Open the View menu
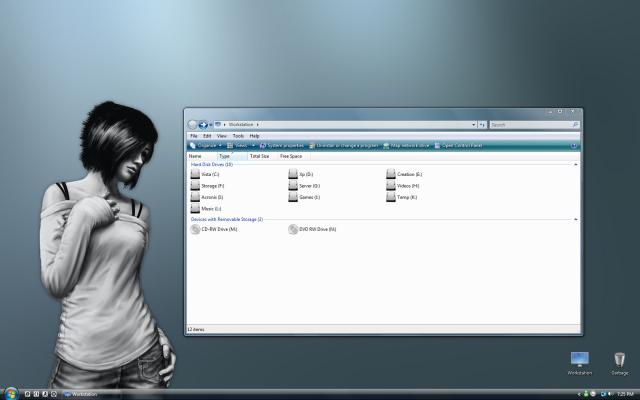 tap(222, 136)
